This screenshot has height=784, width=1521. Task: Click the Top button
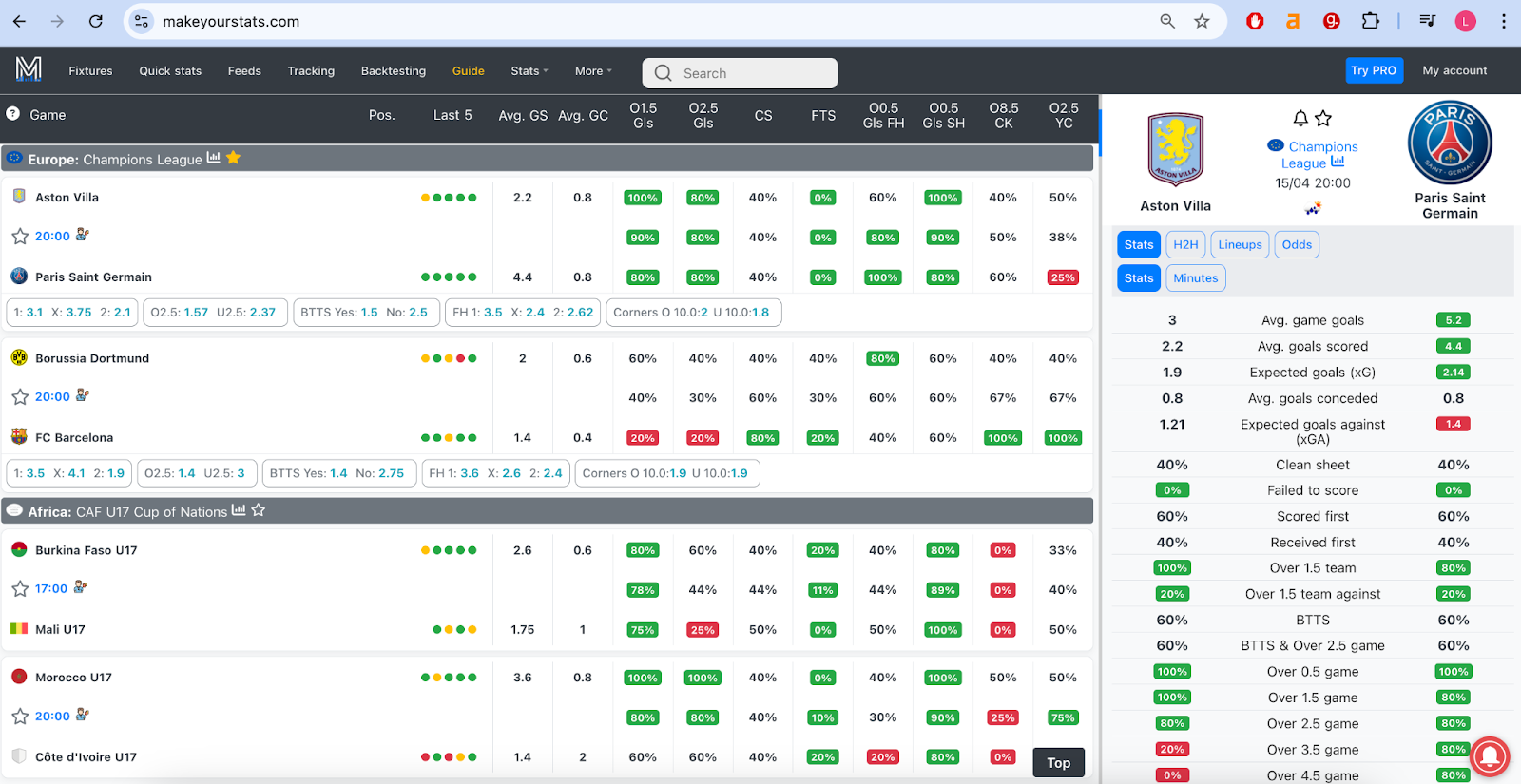coord(1059,762)
